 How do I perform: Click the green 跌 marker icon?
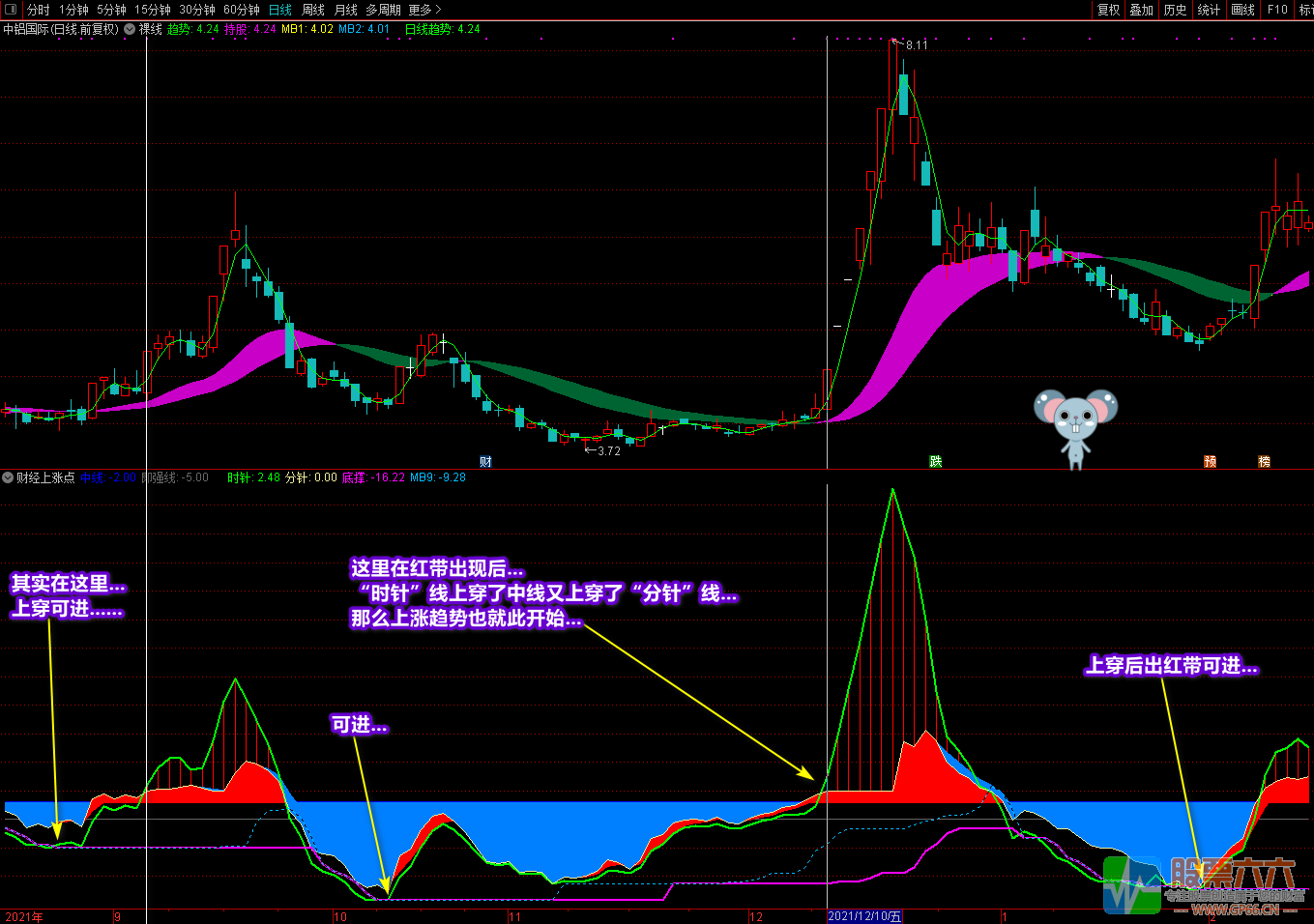pos(935,462)
